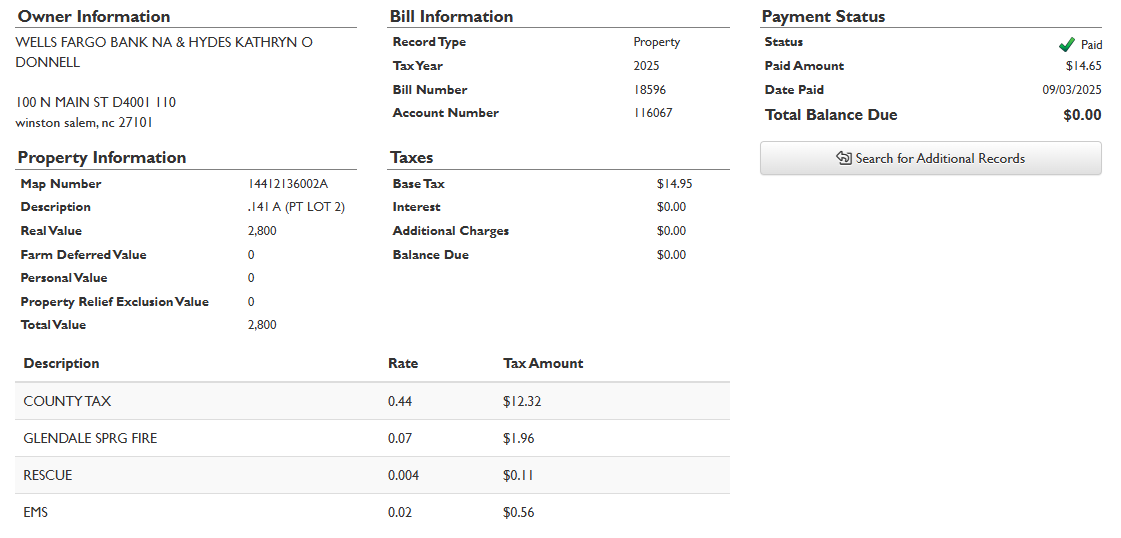Click the Tax Amount column header
1121x538 pixels.
tap(543, 363)
